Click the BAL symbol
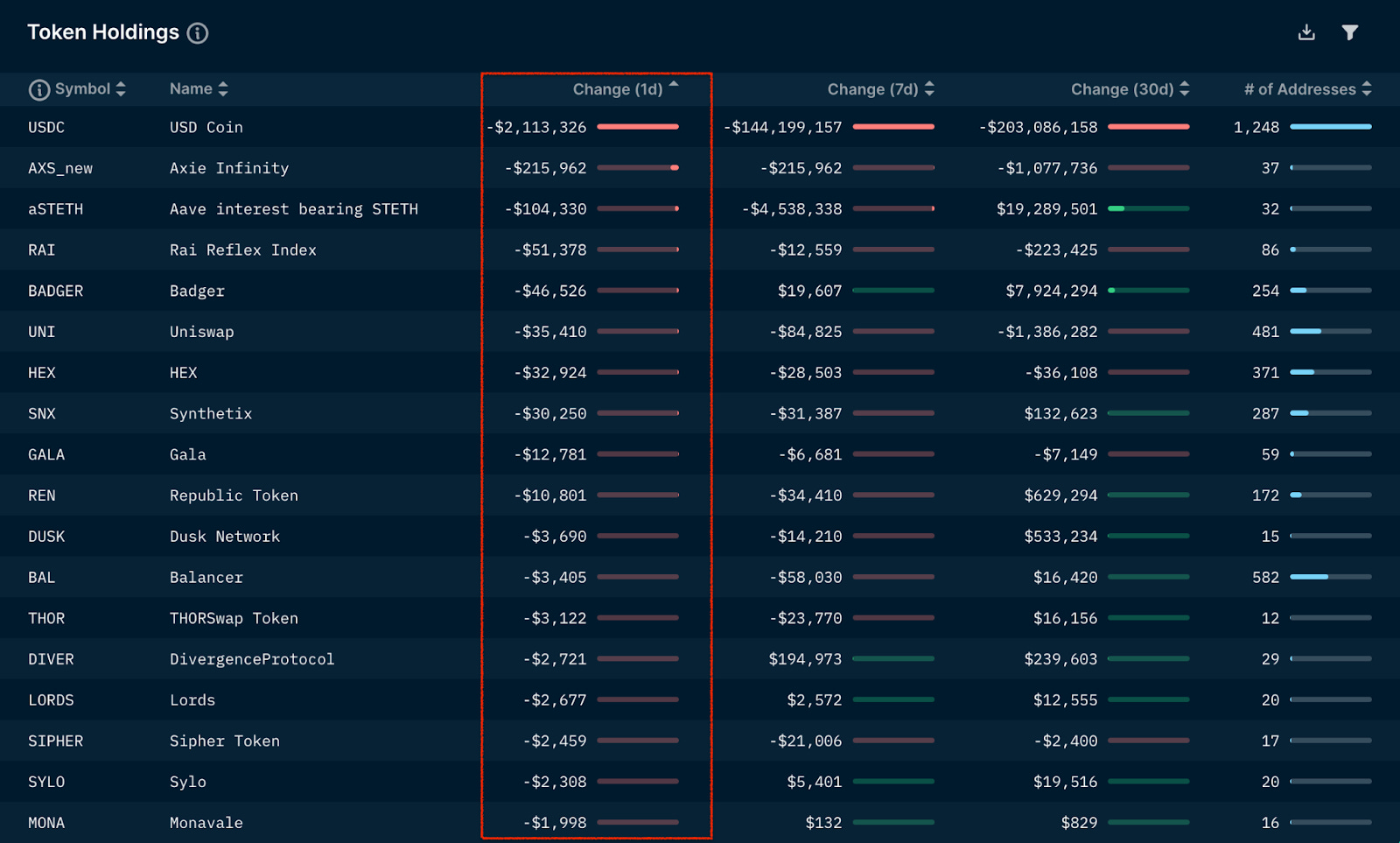The width and height of the screenshot is (1400, 843). pos(42,578)
